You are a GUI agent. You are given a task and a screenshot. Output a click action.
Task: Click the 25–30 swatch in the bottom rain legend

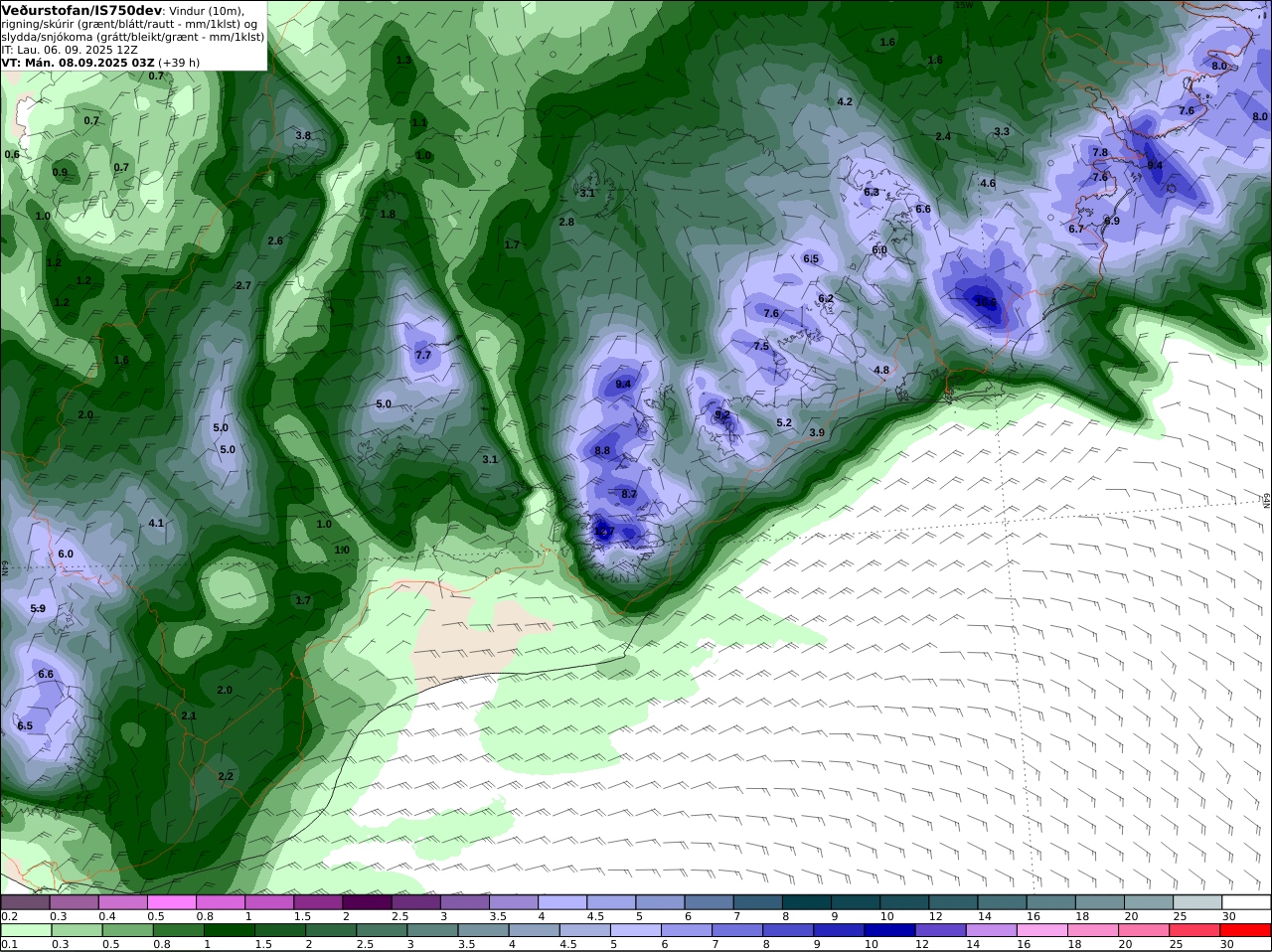coord(1197,930)
